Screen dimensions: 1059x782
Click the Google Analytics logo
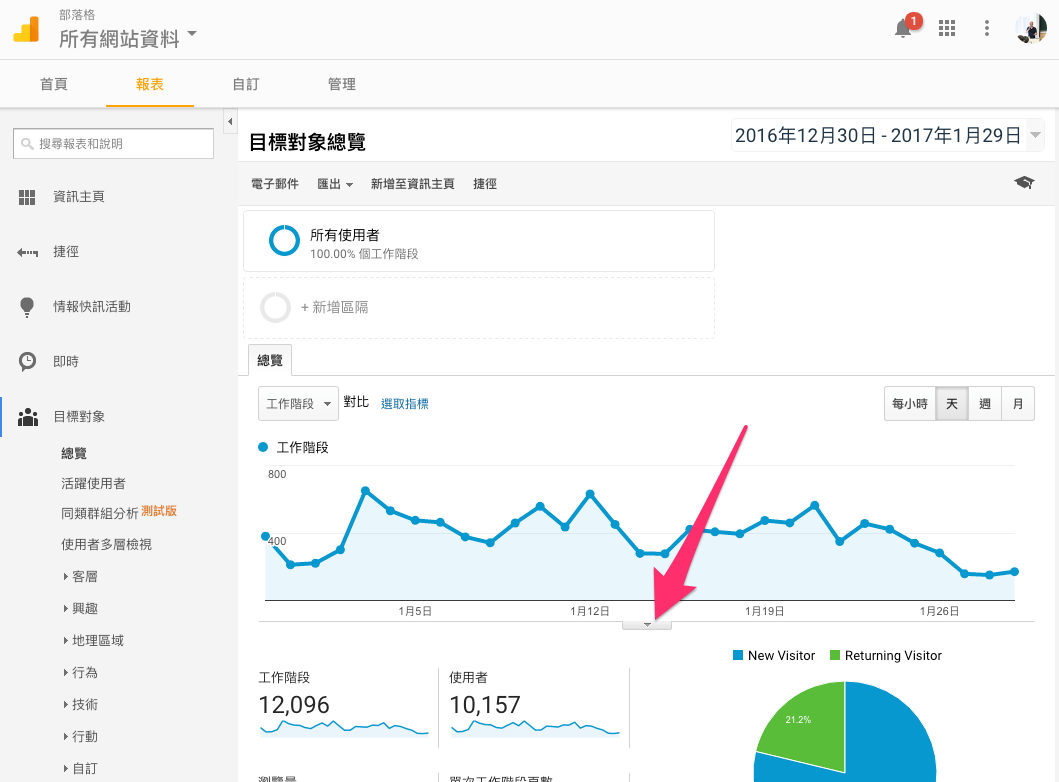click(26, 29)
